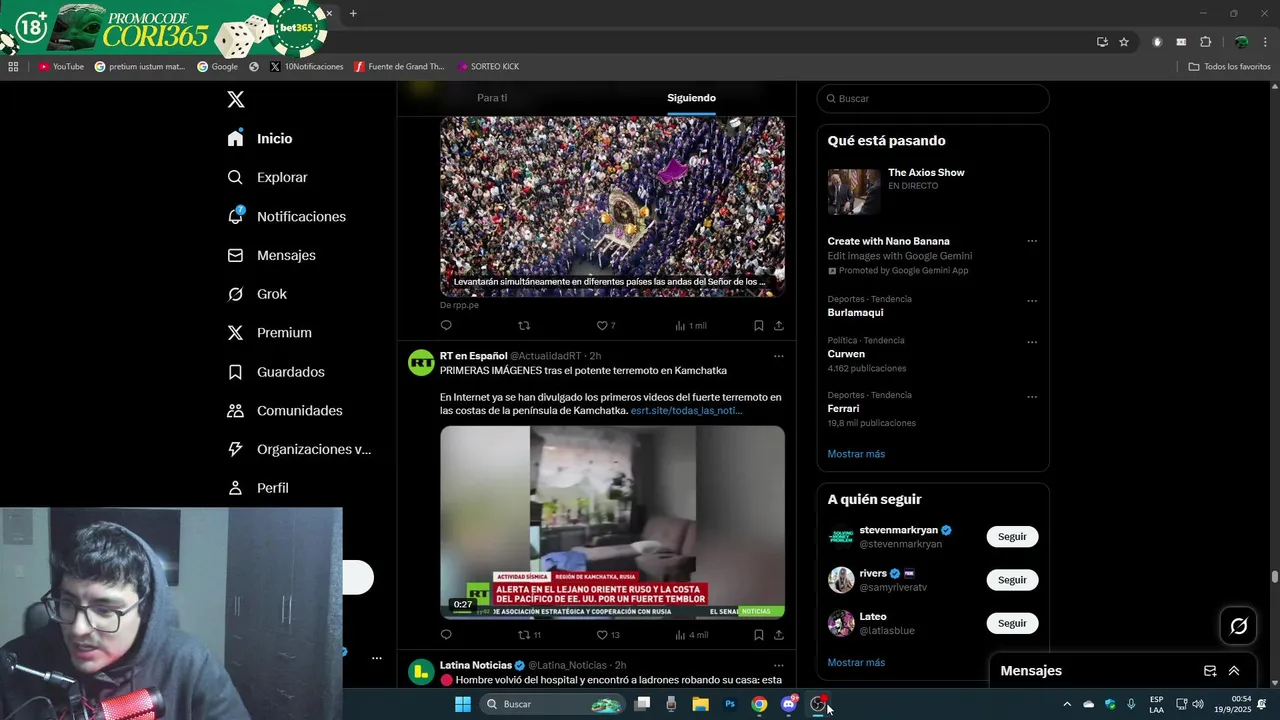Open the Chrome extensions puzzle icon

tap(1205, 42)
